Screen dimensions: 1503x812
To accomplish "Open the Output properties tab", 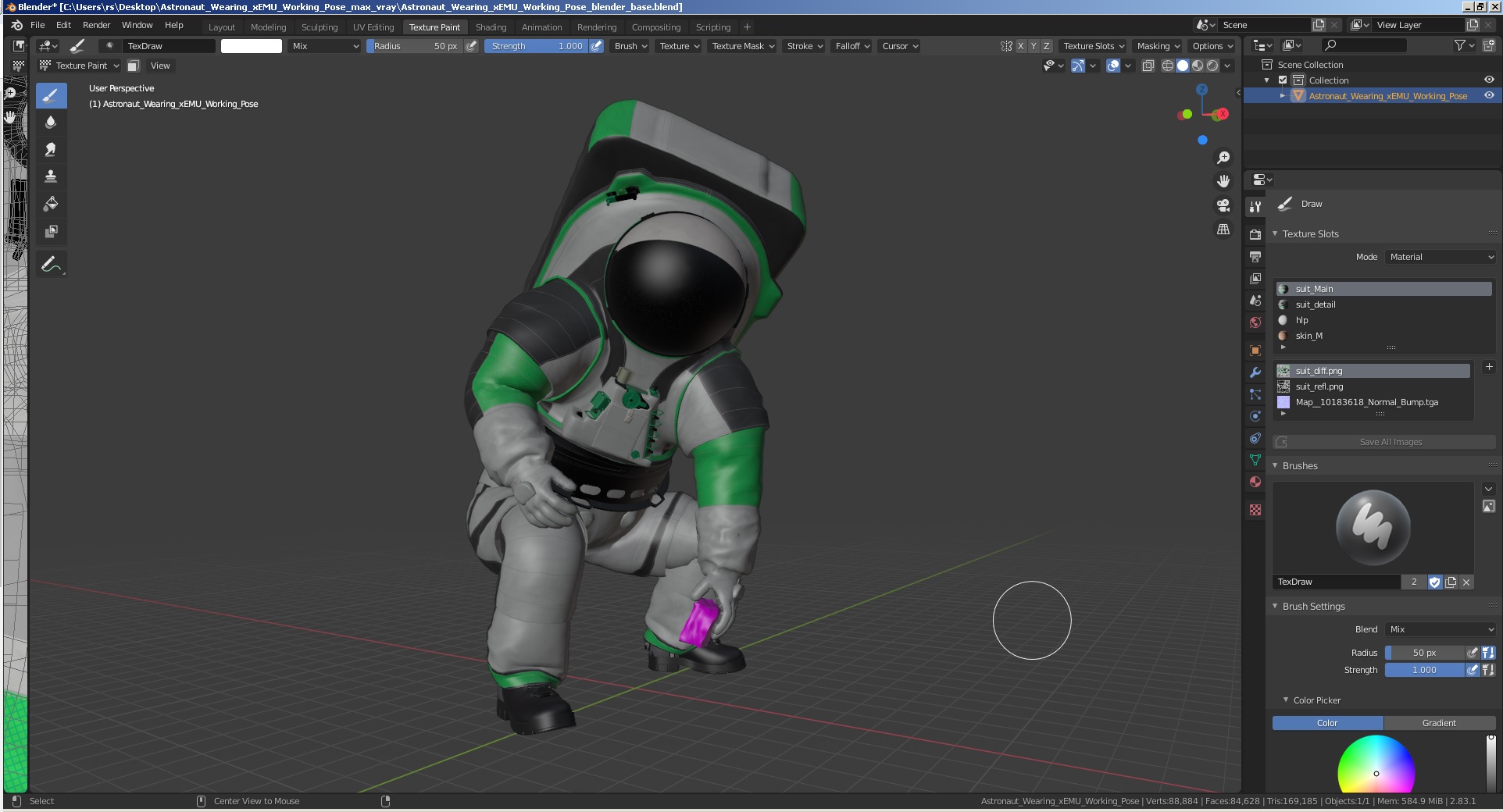I will point(1255,256).
